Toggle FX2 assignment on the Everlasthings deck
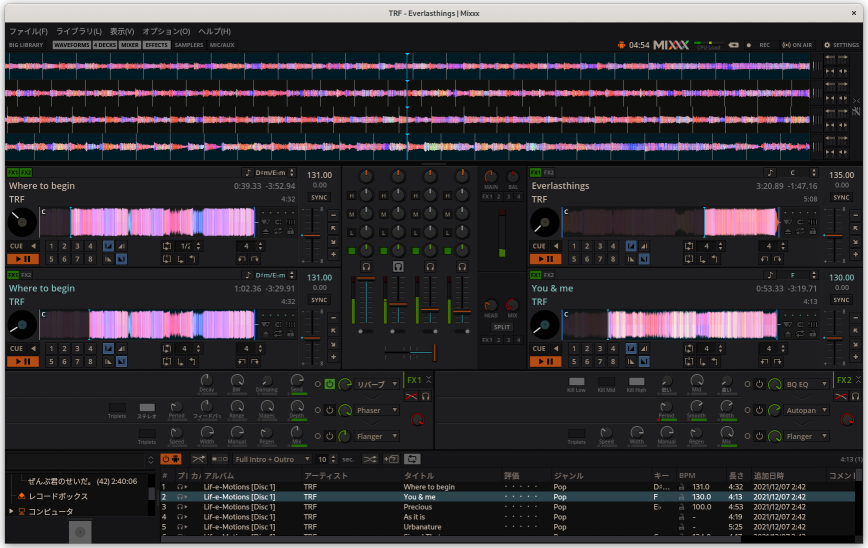 coord(549,173)
